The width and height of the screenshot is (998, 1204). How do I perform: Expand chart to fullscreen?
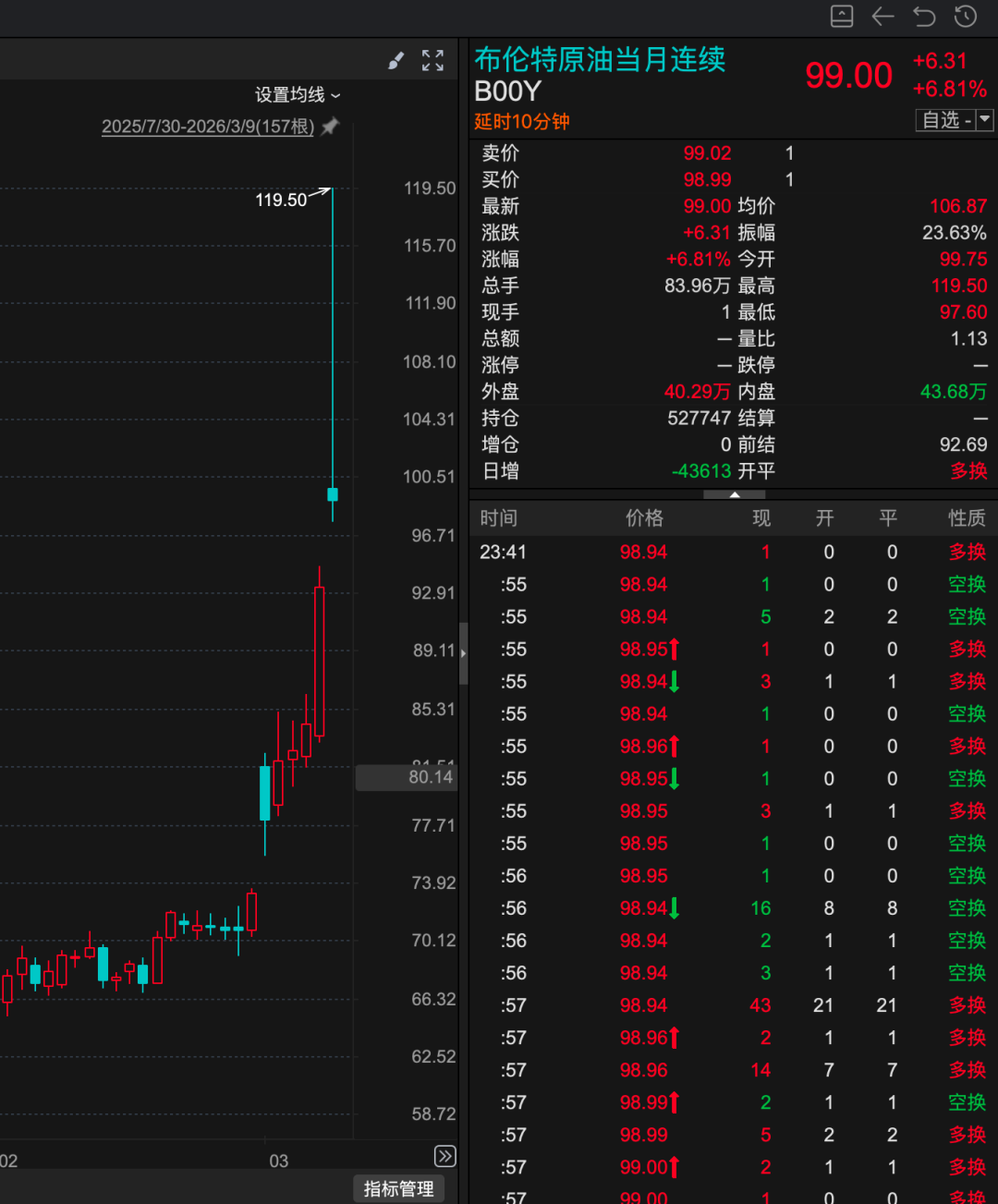coord(432,61)
